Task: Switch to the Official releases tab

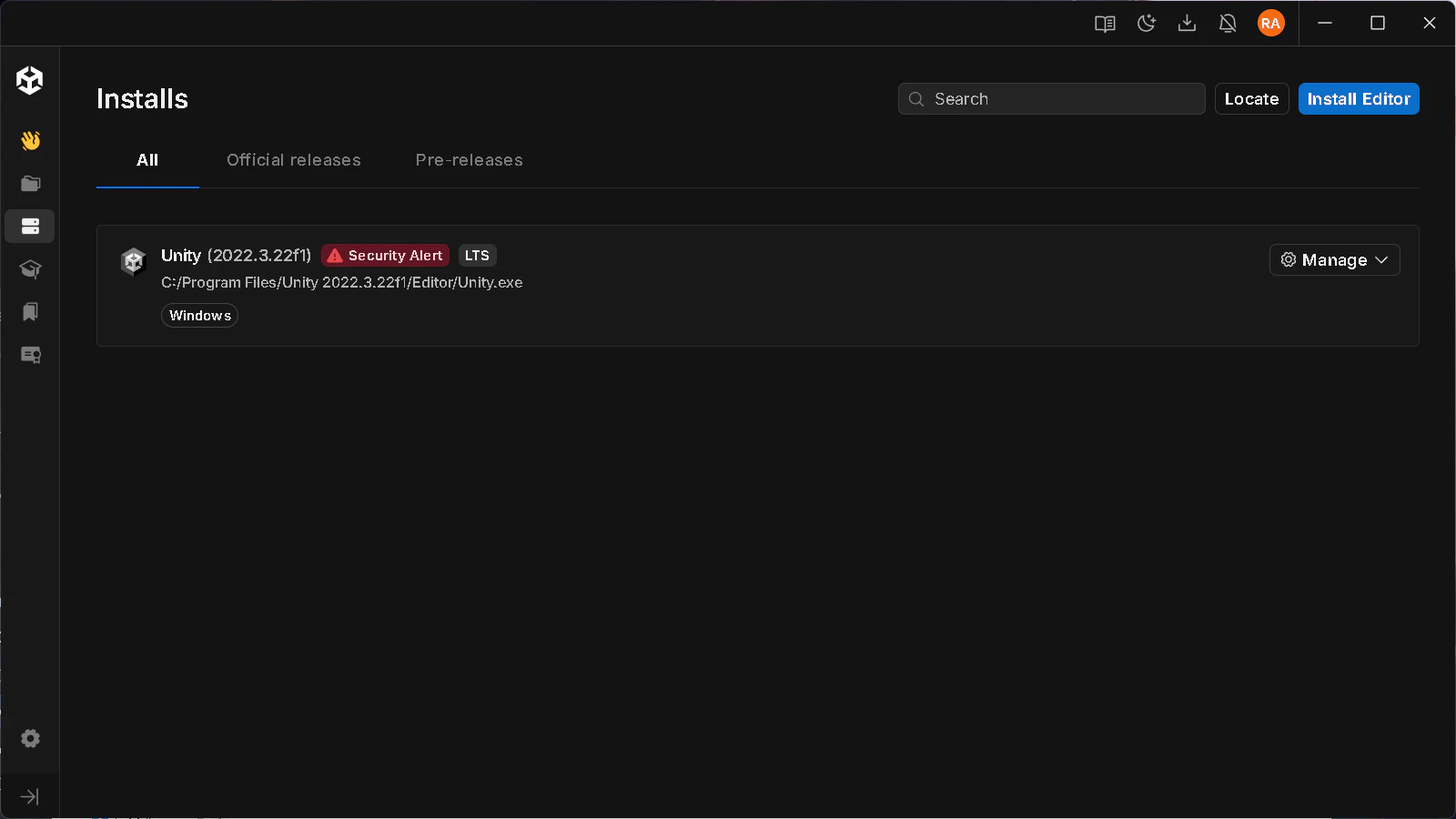Action: (x=294, y=160)
